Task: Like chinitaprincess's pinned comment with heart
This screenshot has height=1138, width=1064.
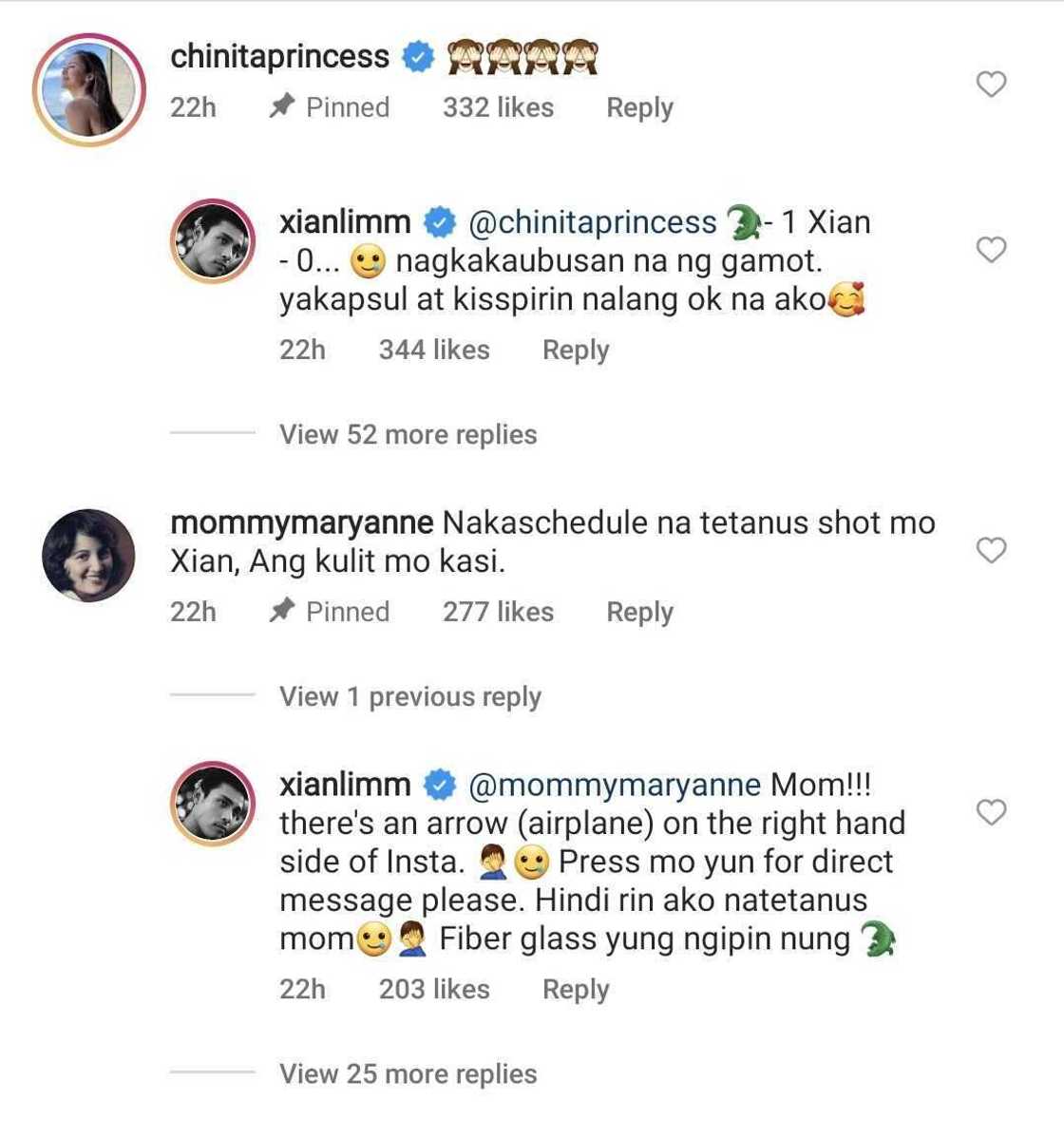Action: click(991, 85)
